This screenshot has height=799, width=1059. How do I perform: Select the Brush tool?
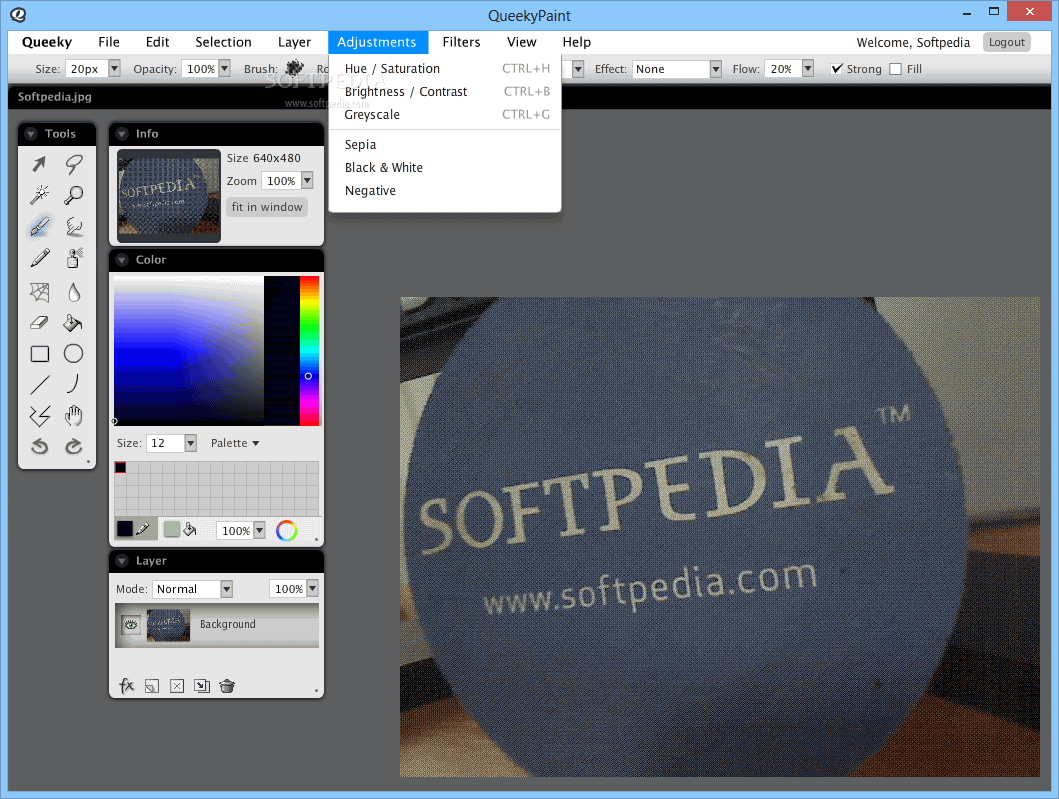pos(40,226)
